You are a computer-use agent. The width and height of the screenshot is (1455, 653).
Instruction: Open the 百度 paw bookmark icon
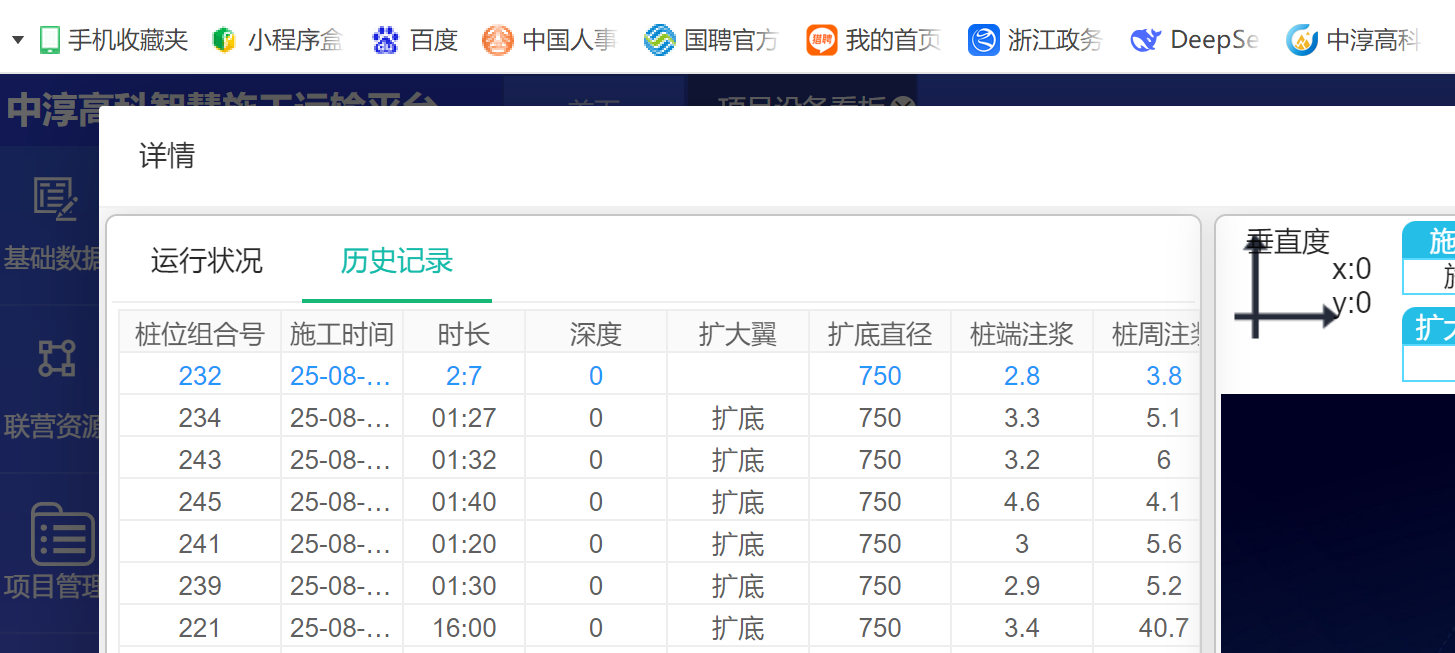385,40
